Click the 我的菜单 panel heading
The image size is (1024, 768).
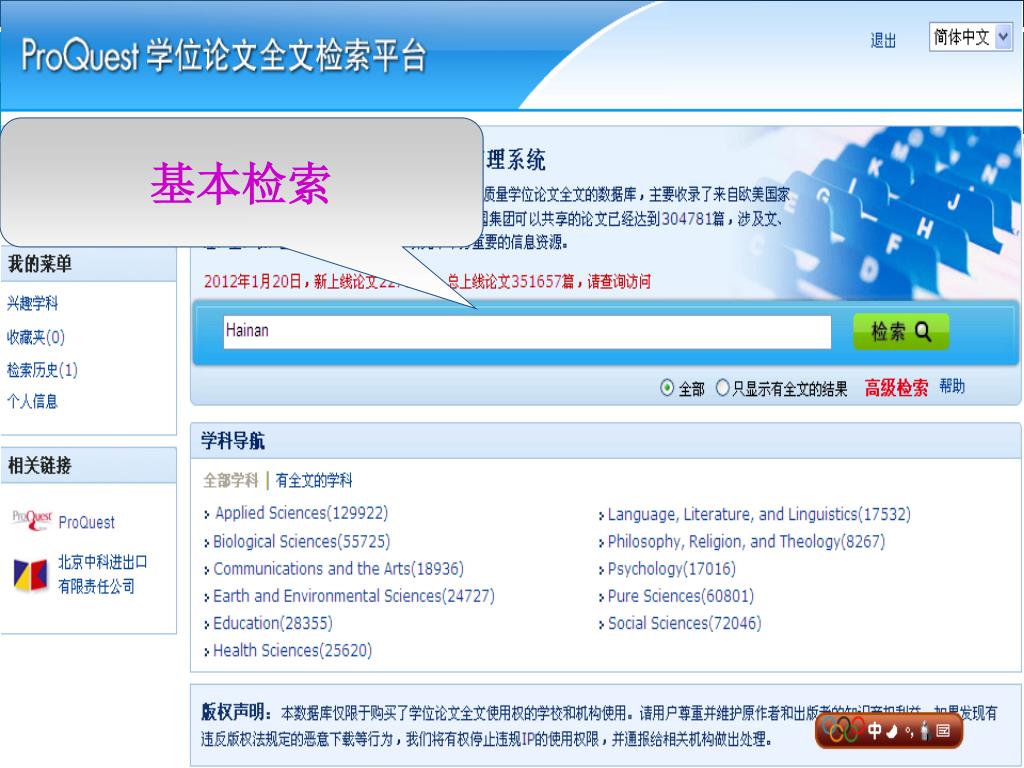coord(39,264)
